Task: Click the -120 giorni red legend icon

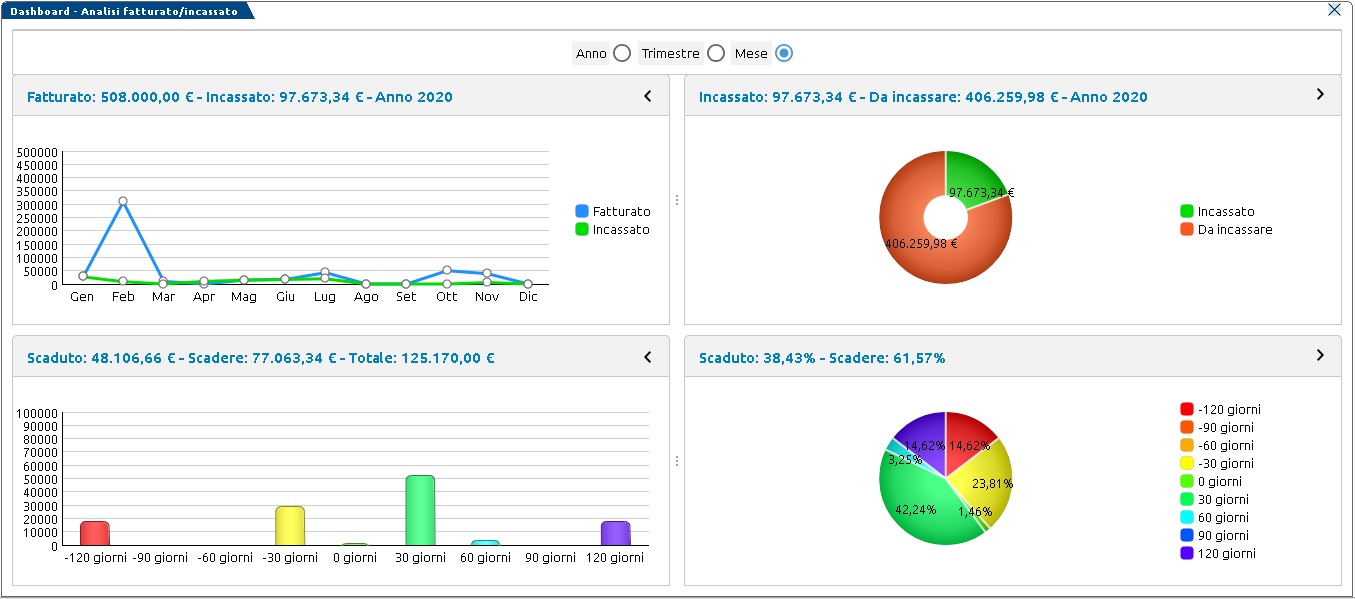Action: [1187, 409]
